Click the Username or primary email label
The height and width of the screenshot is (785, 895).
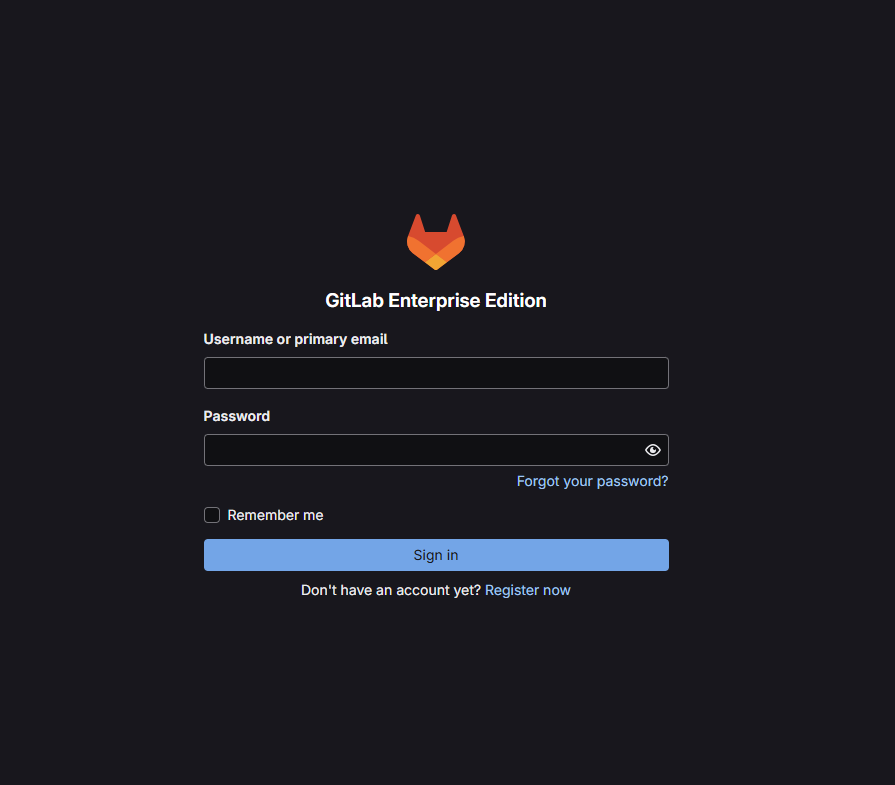pos(295,339)
